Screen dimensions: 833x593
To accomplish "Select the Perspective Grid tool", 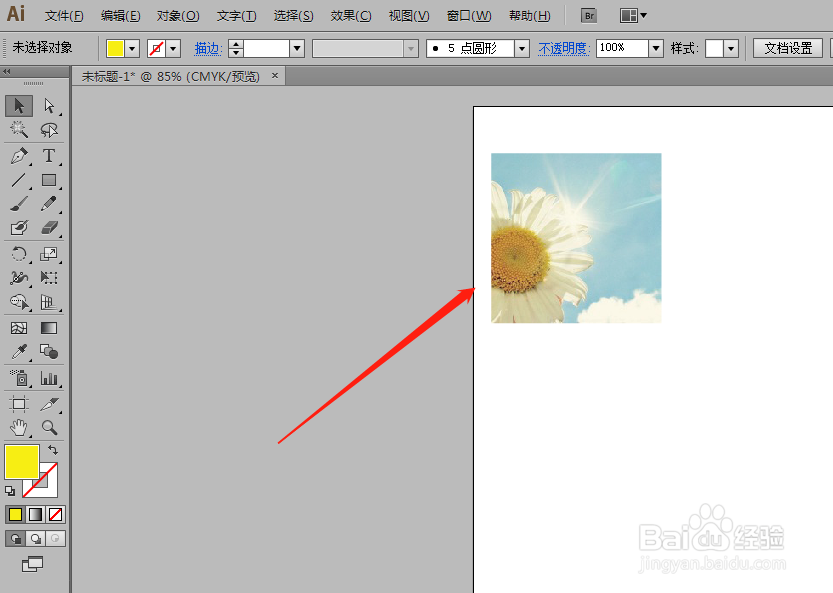I will coord(49,302).
